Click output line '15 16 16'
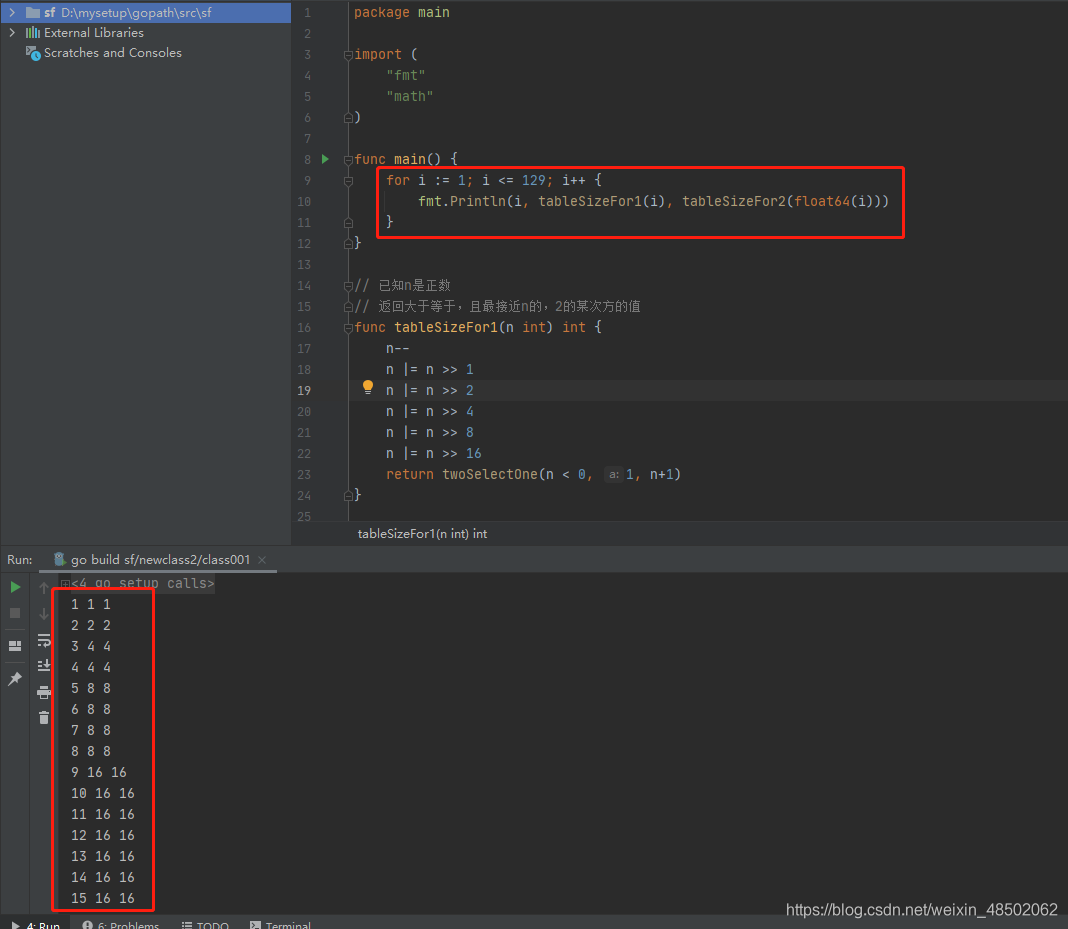Screen dimensions: 1068x929 coord(103,898)
